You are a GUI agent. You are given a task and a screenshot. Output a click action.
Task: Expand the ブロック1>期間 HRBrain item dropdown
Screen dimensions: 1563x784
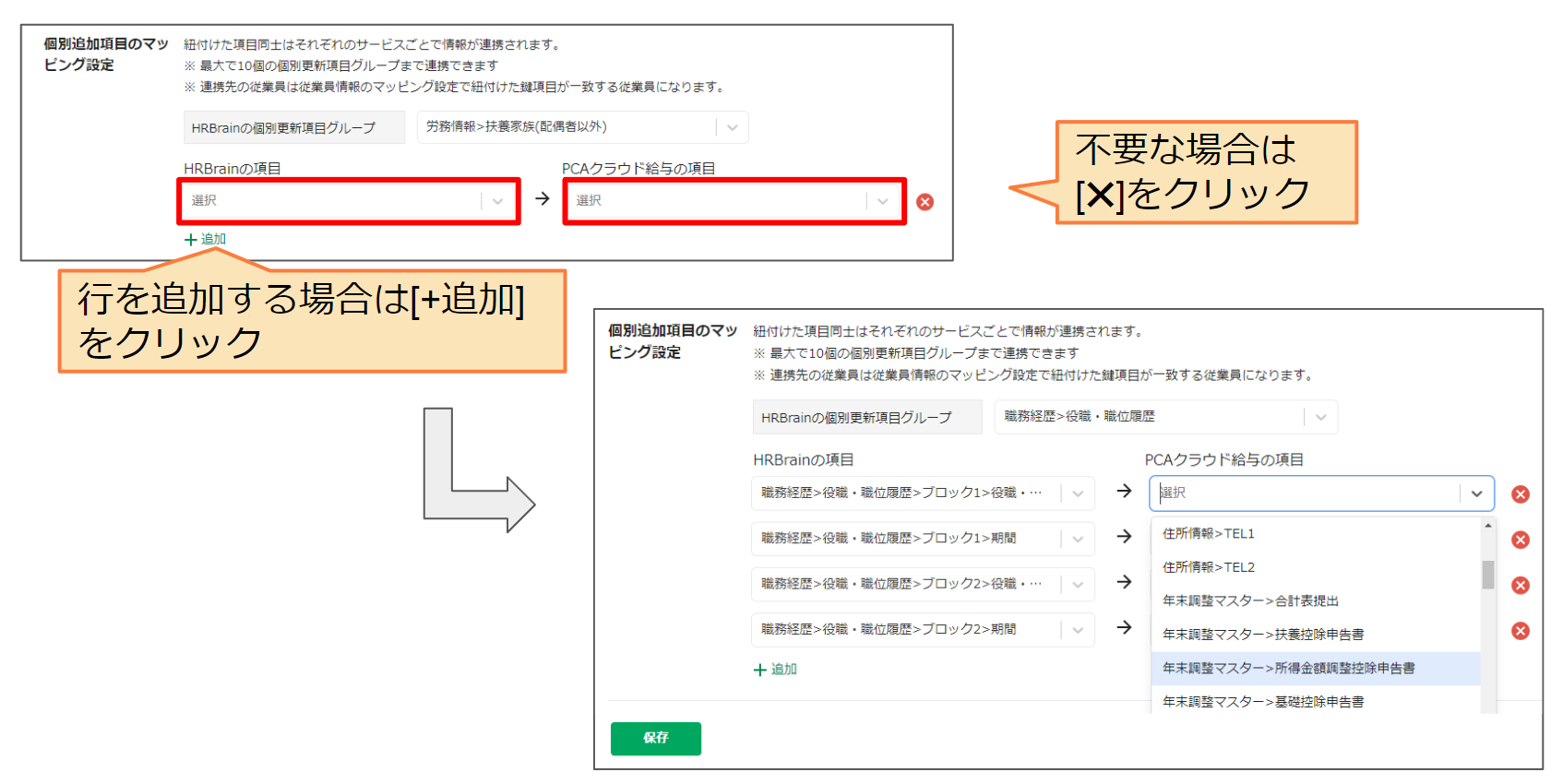(x=923, y=539)
